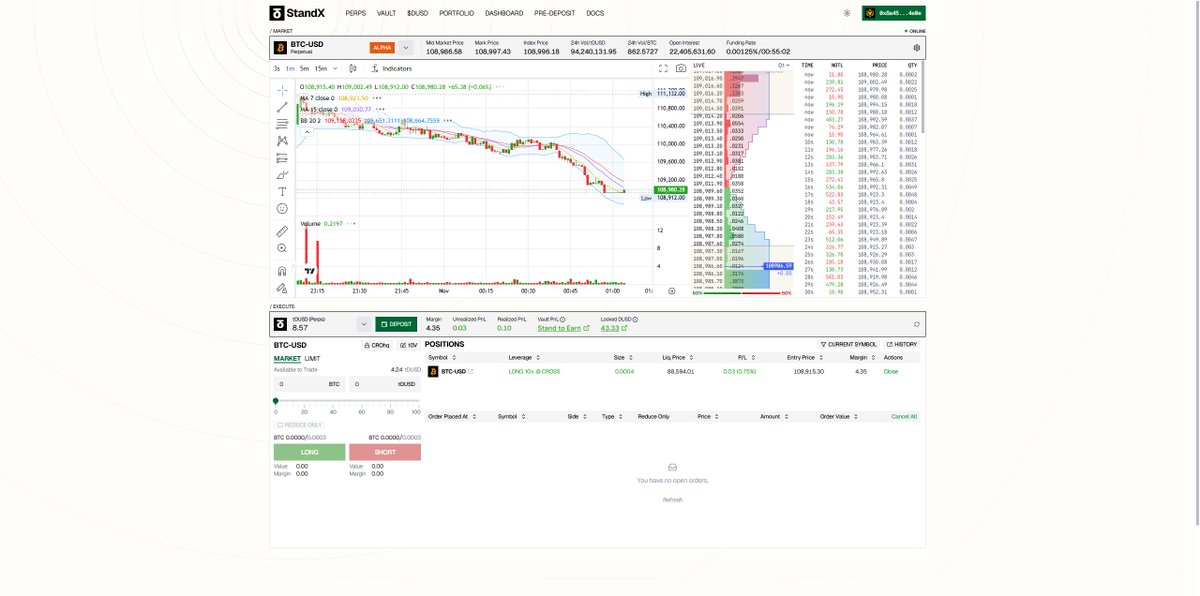Screen dimensions: 1200x596
Task: Change the 10V leverage setting
Action: click(409, 345)
